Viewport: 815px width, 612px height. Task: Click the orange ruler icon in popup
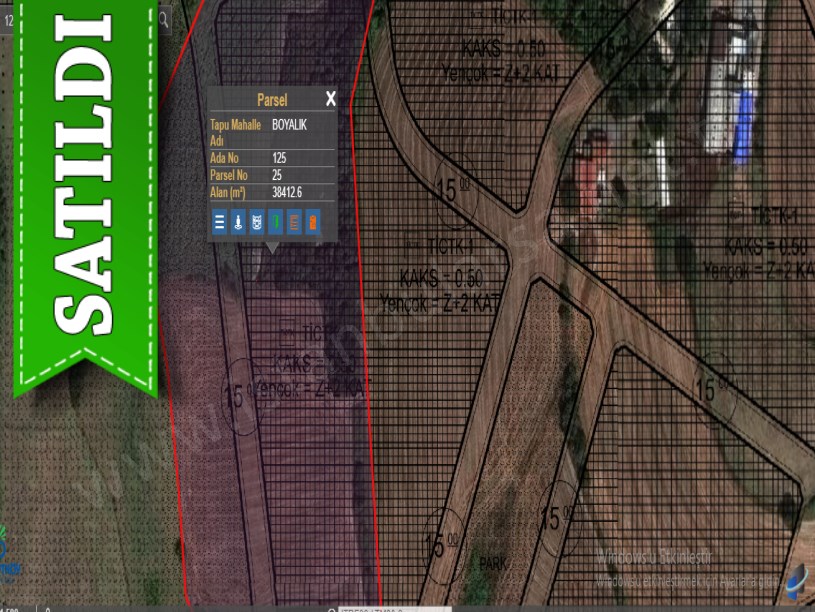(x=294, y=222)
